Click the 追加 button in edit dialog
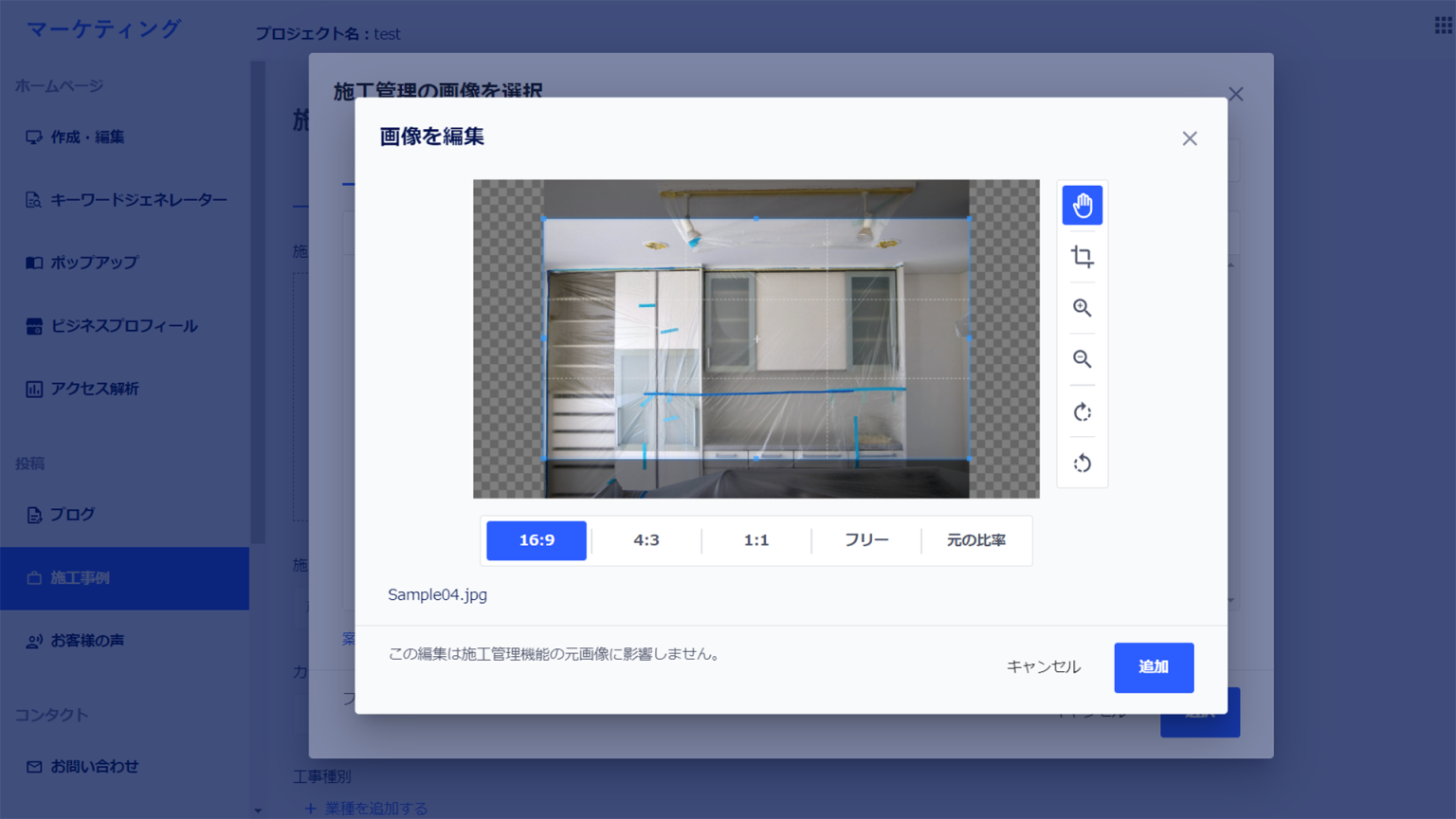Image resolution: width=1456 pixels, height=819 pixels. pyautogui.click(x=1154, y=667)
